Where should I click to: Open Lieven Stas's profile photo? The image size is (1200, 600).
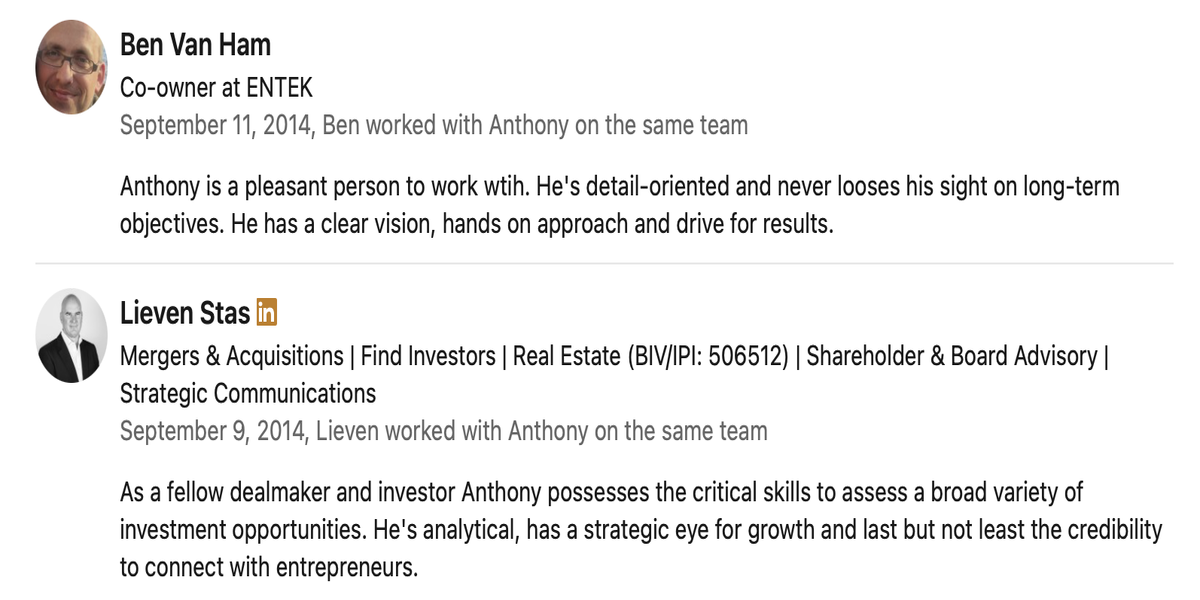coord(71,335)
